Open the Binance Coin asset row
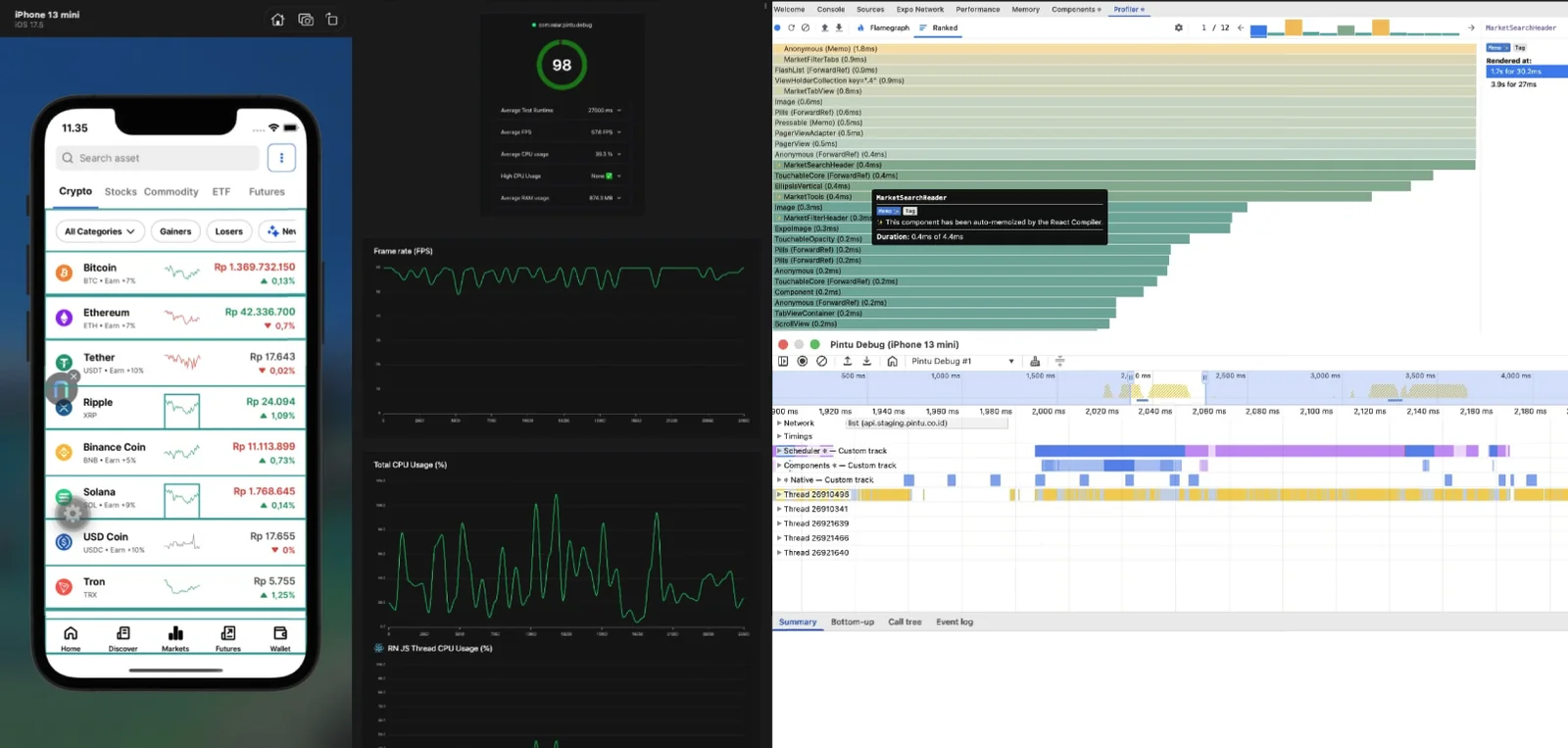 (x=175, y=453)
